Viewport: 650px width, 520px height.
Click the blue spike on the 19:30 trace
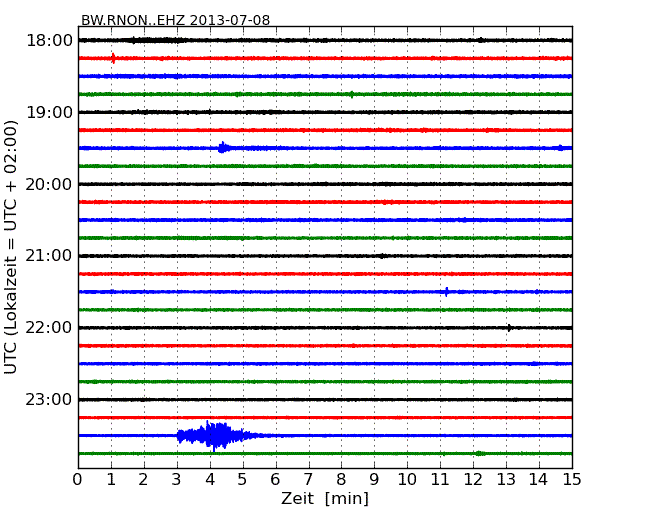coord(223,148)
